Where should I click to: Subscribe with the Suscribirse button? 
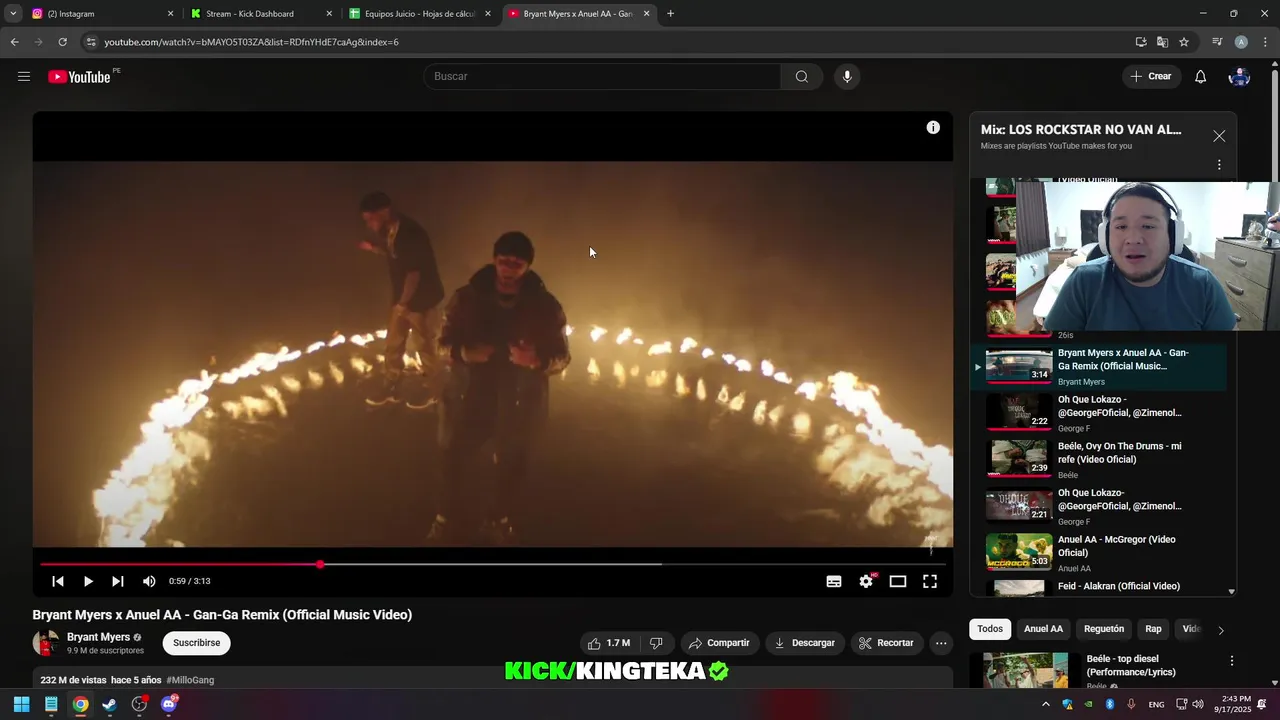(x=197, y=643)
